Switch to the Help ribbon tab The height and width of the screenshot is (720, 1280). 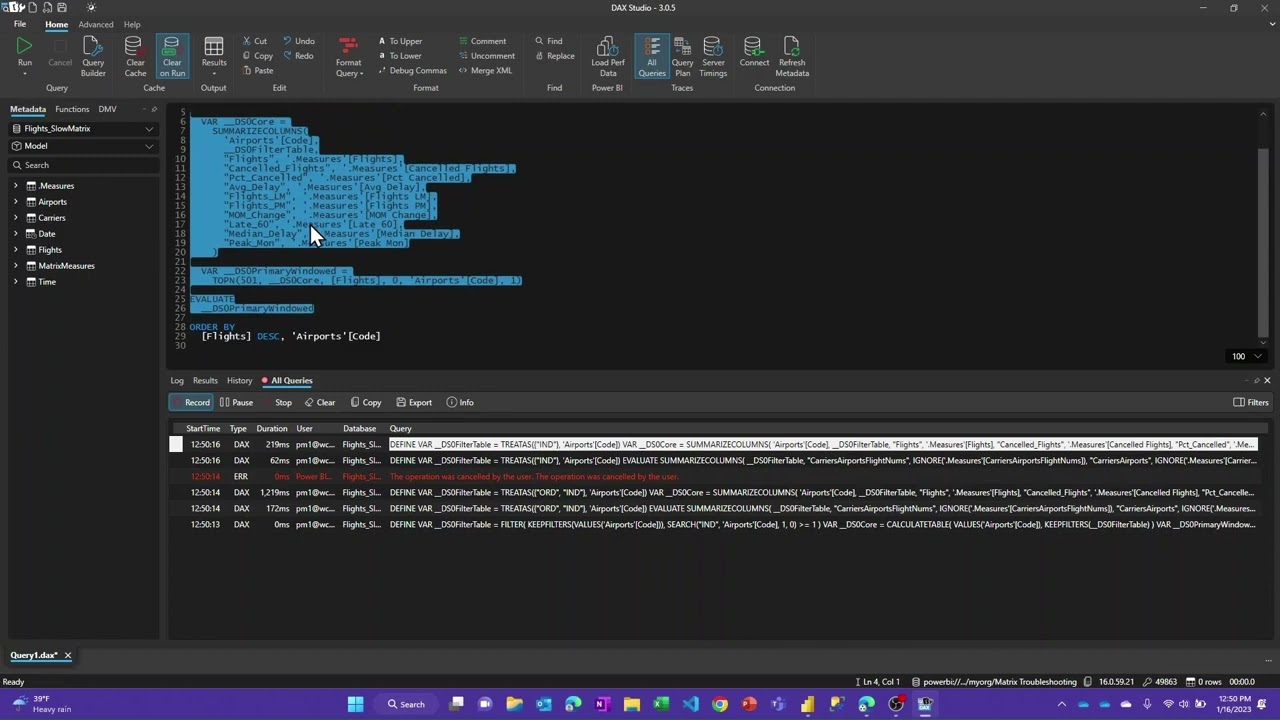[x=132, y=24]
